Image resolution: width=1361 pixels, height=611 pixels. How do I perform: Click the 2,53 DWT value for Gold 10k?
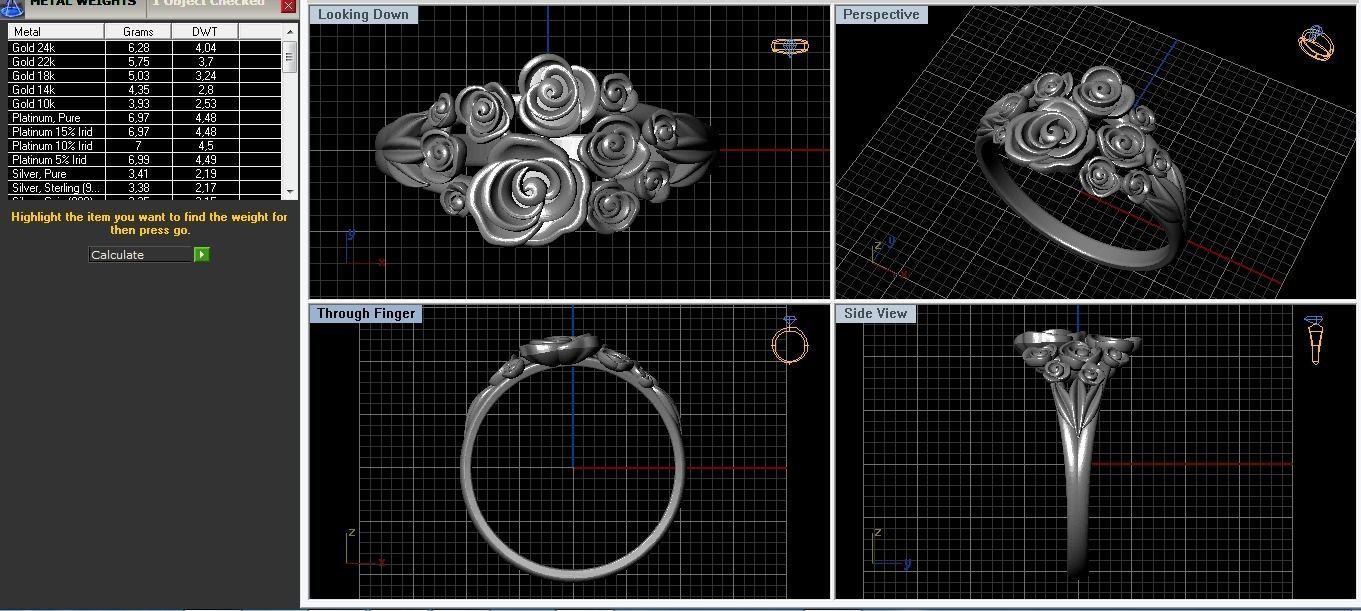[x=205, y=104]
